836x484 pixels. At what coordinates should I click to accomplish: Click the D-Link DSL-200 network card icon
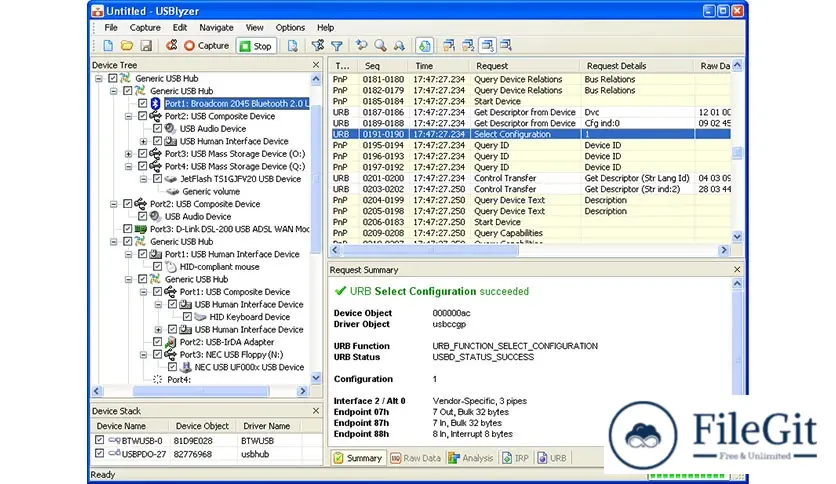click(140, 229)
